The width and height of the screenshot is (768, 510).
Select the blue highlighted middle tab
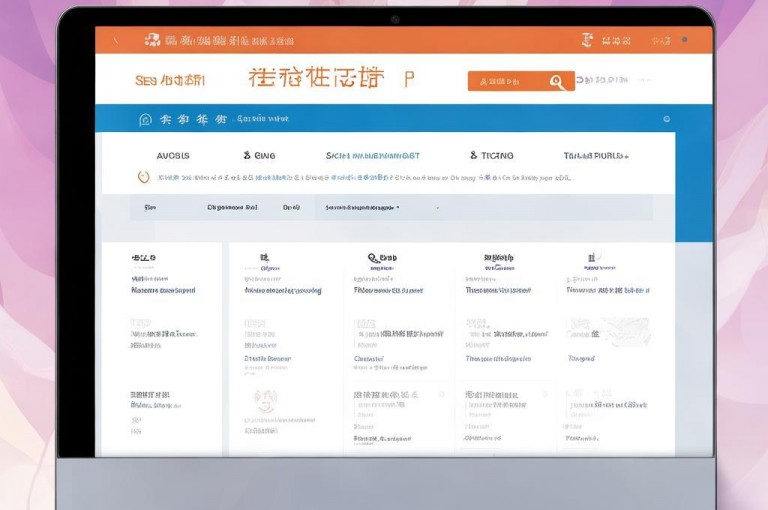(x=373, y=156)
